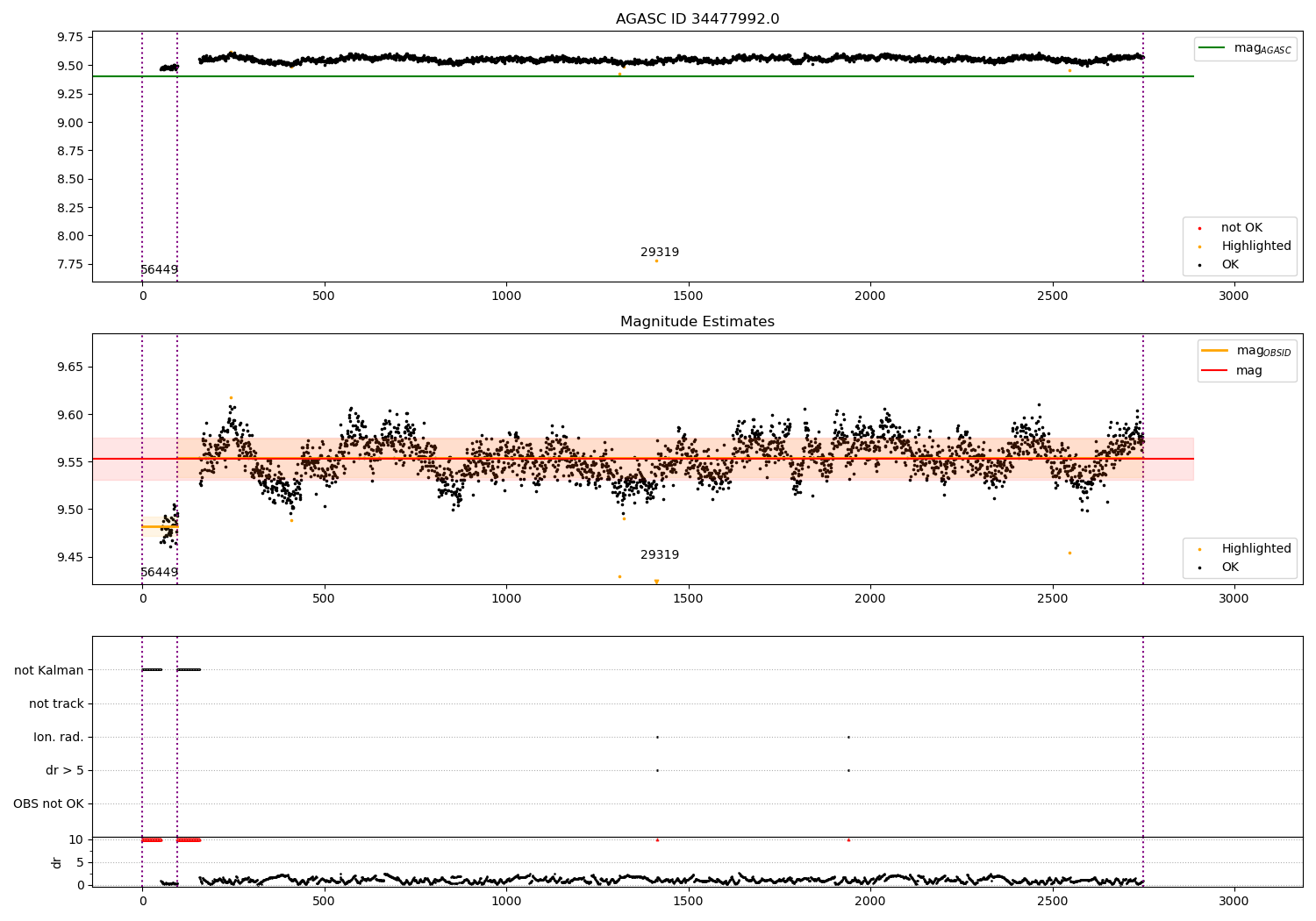Click the 'Ion. rad.' axis label
Image resolution: width=1316 pixels, height=921 pixels.
click(x=59, y=737)
